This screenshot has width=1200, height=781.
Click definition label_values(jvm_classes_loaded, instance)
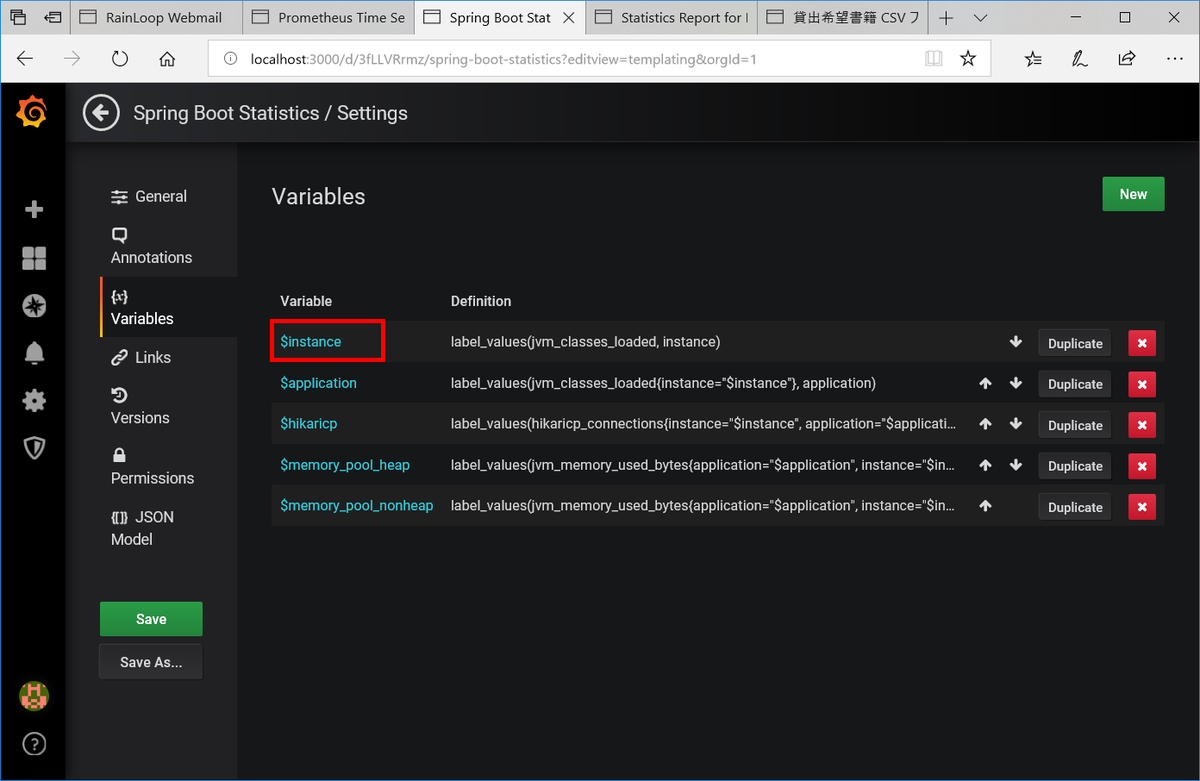(x=585, y=342)
